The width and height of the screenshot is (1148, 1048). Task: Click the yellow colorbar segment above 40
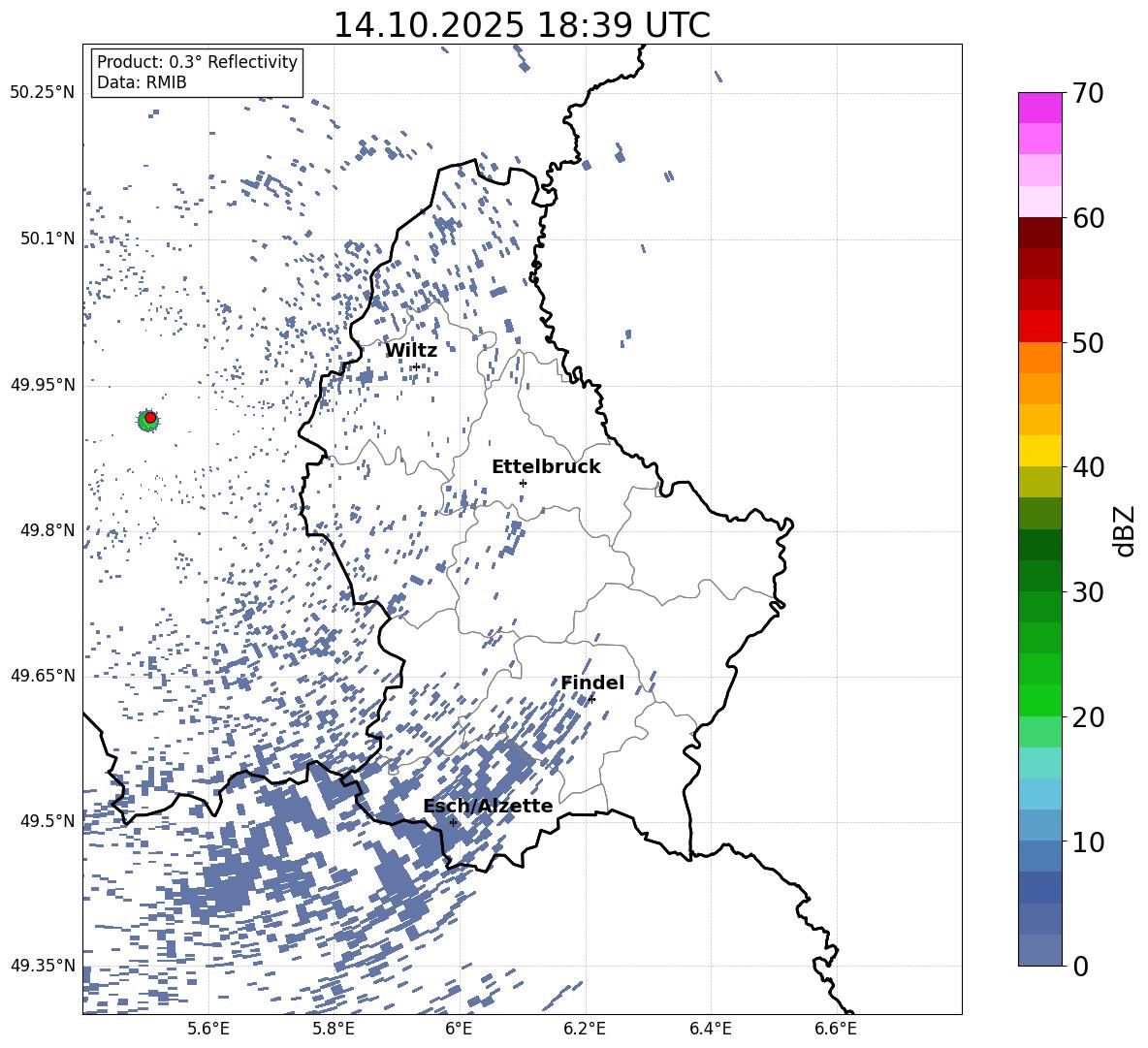[x=1039, y=452]
